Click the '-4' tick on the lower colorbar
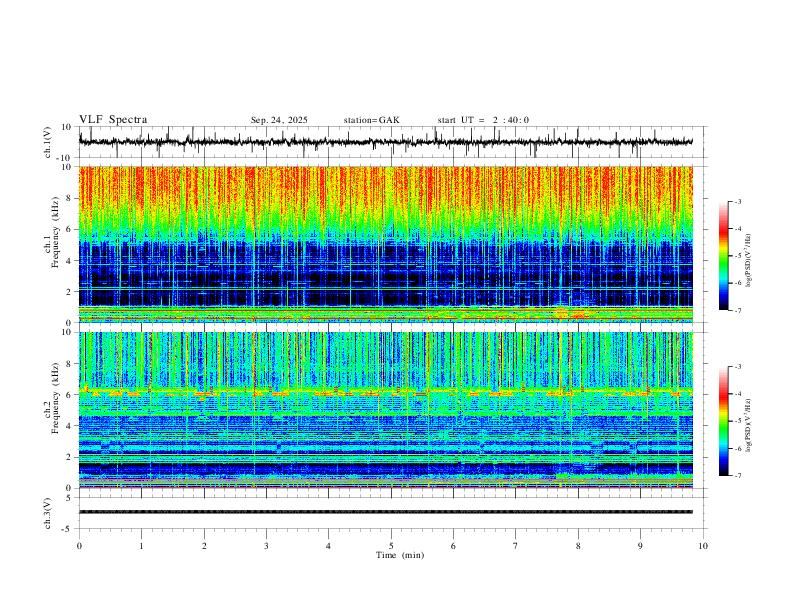 pos(737,394)
